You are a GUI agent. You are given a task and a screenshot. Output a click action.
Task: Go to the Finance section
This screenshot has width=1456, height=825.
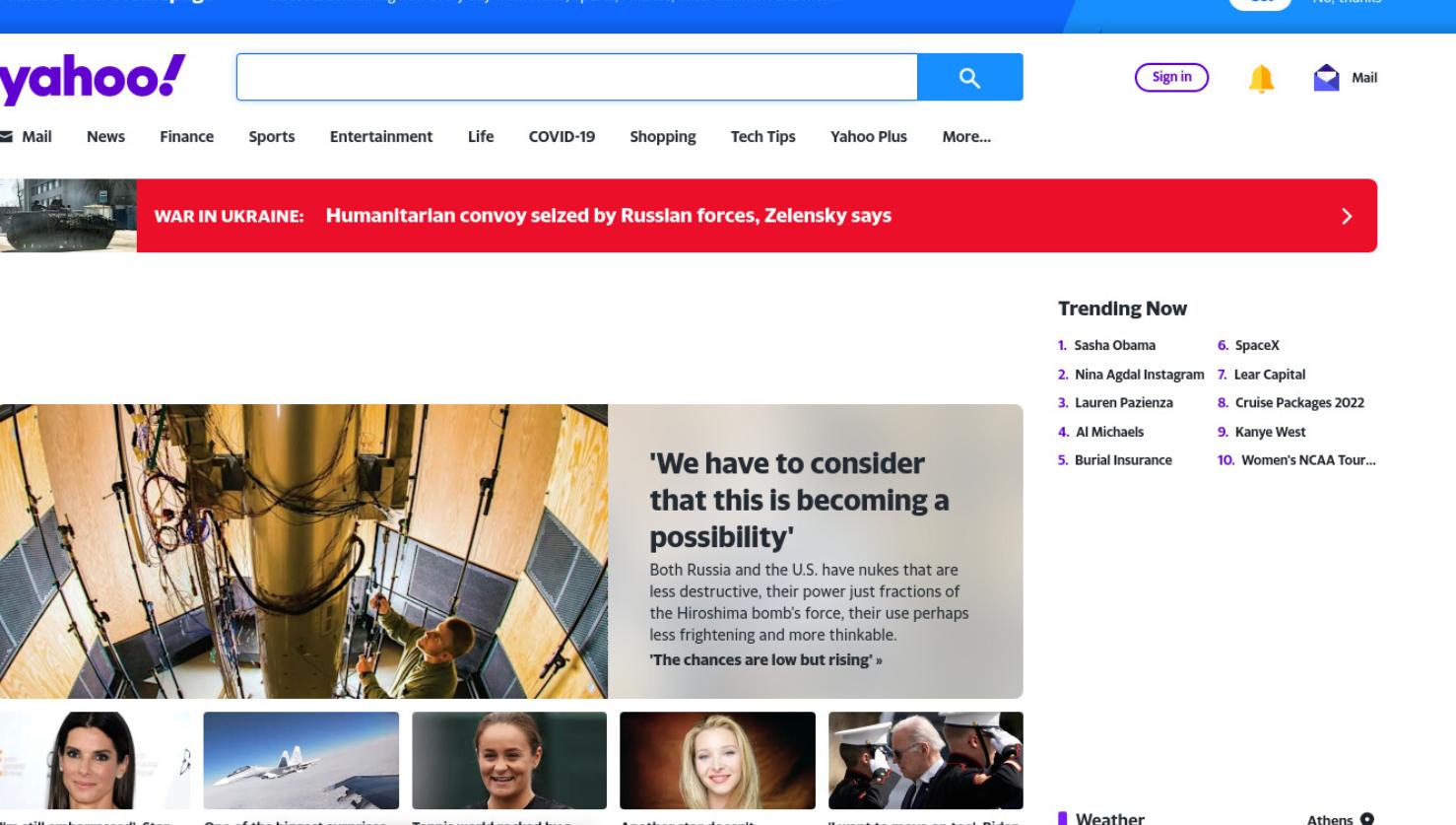click(186, 136)
